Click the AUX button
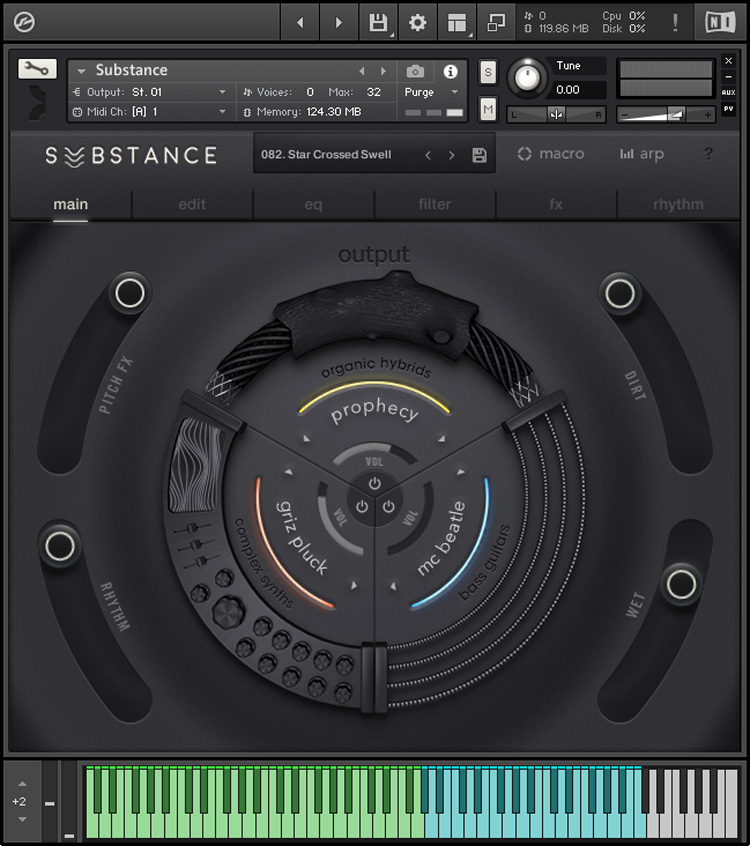Image resolution: width=750 pixels, height=846 pixels. click(728, 92)
